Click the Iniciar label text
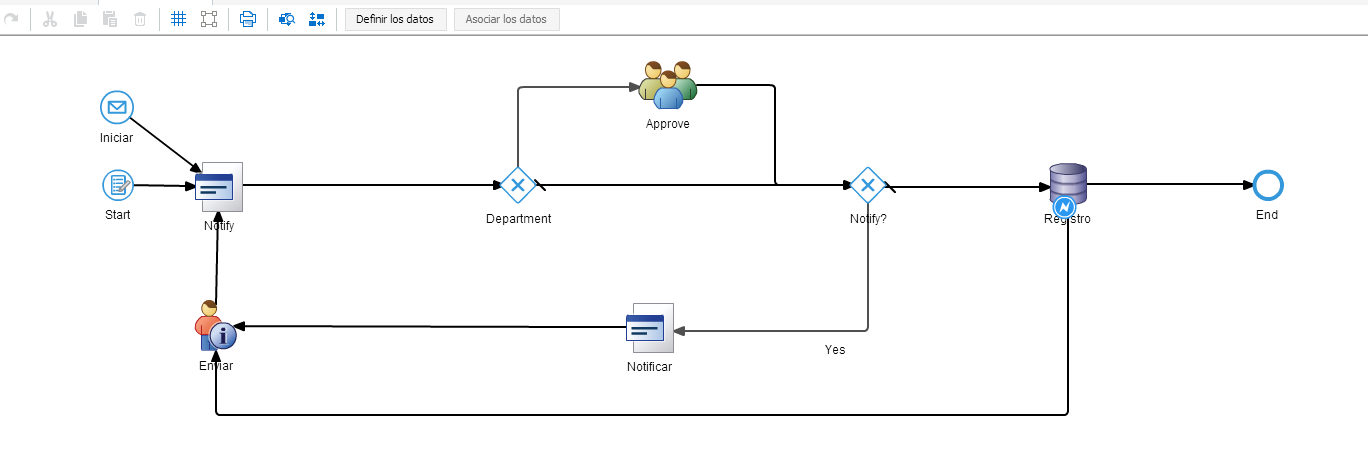 pyautogui.click(x=116, y=137)
